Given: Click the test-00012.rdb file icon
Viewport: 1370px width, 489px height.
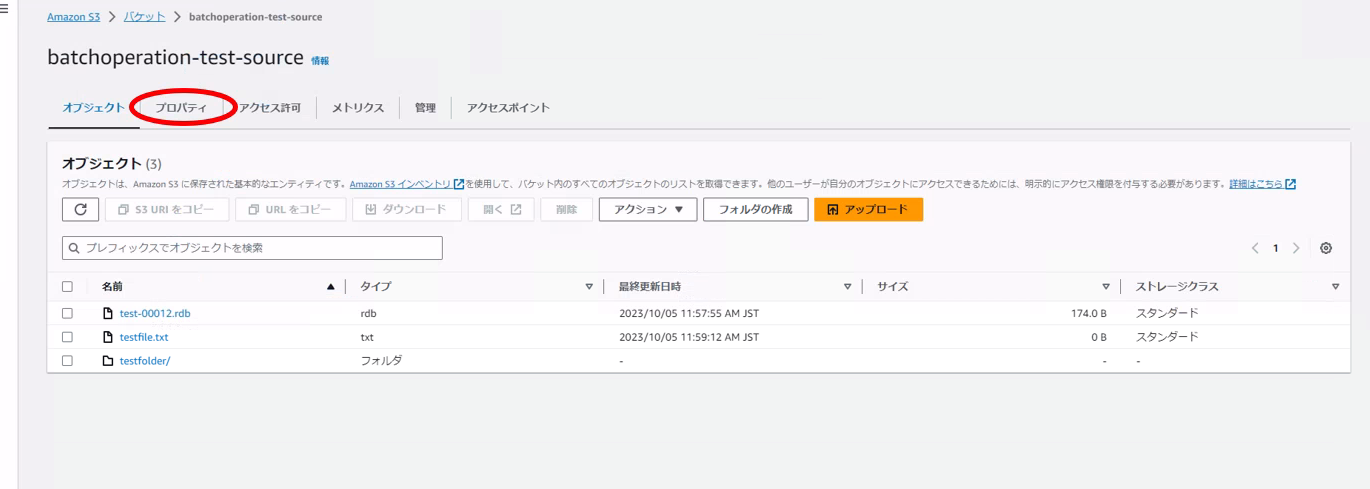Looking at the screenshot, I should click(108, 313).
